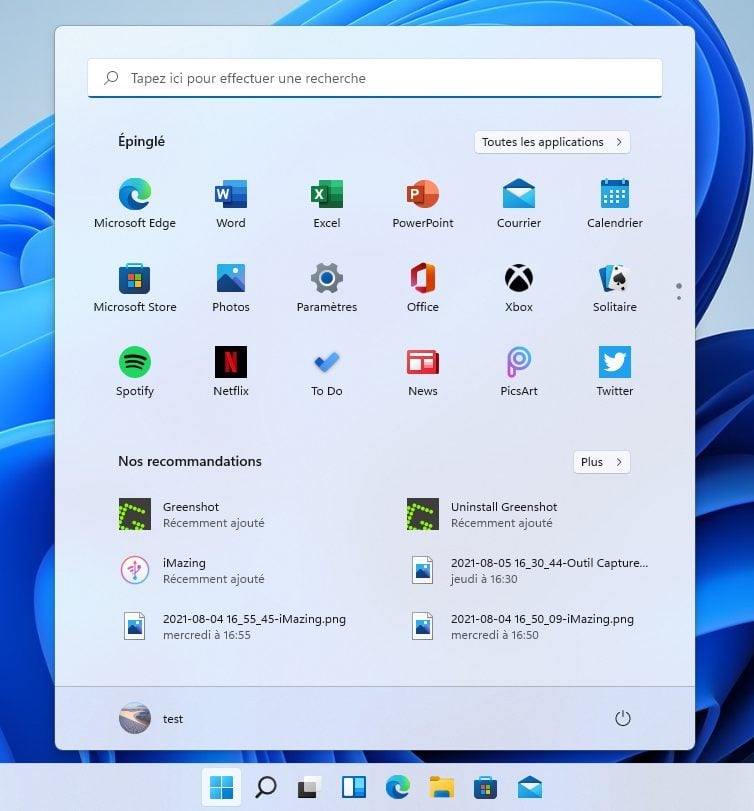Open the Netflix app
754x811 pixels.
231,371
